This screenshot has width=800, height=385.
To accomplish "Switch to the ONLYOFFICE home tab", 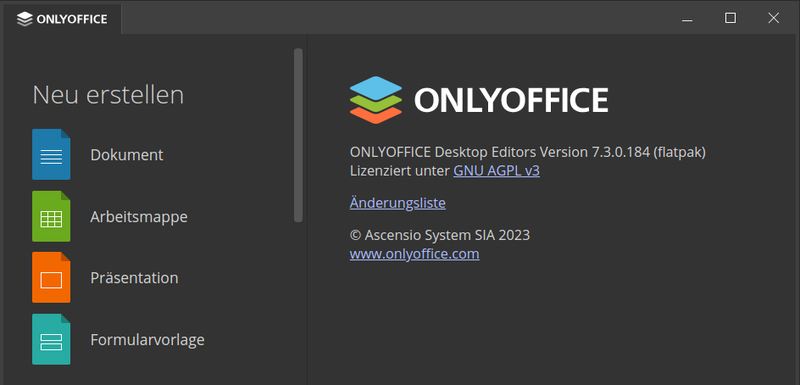I will [x=62, y=19].
